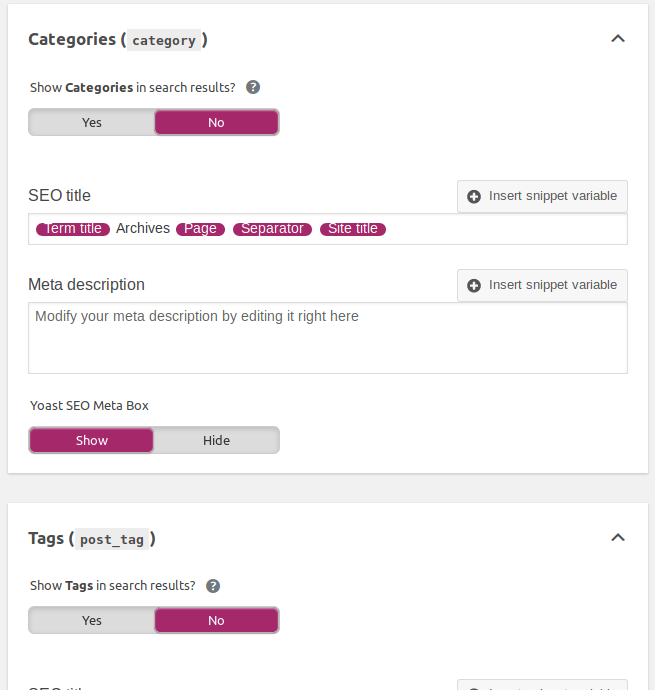Select the Site title snippet variable tag
Image resolution: width=655 pixels, height=690 pixels.
pos(353,229)
